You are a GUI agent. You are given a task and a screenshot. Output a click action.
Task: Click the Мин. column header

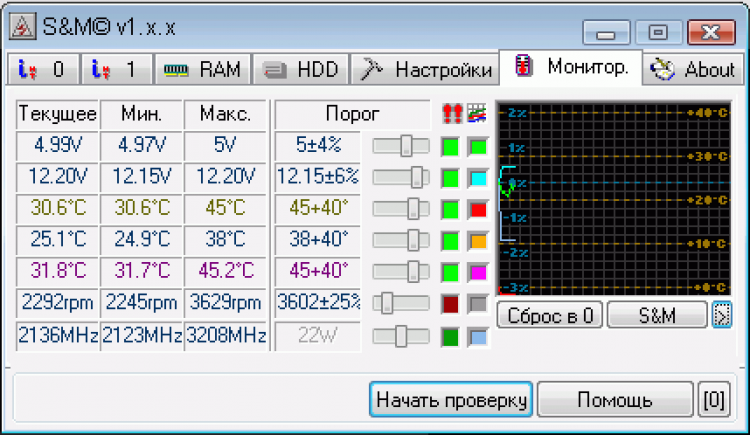pos(141,114)
